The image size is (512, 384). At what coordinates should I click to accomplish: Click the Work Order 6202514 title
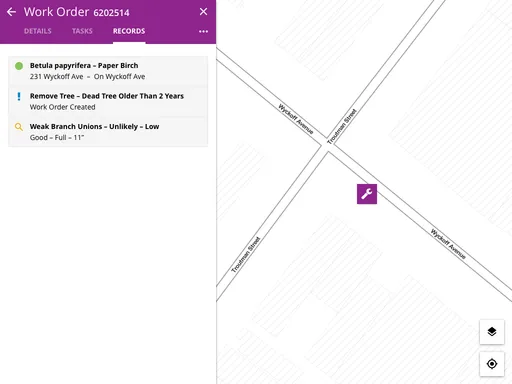[77, 12]
